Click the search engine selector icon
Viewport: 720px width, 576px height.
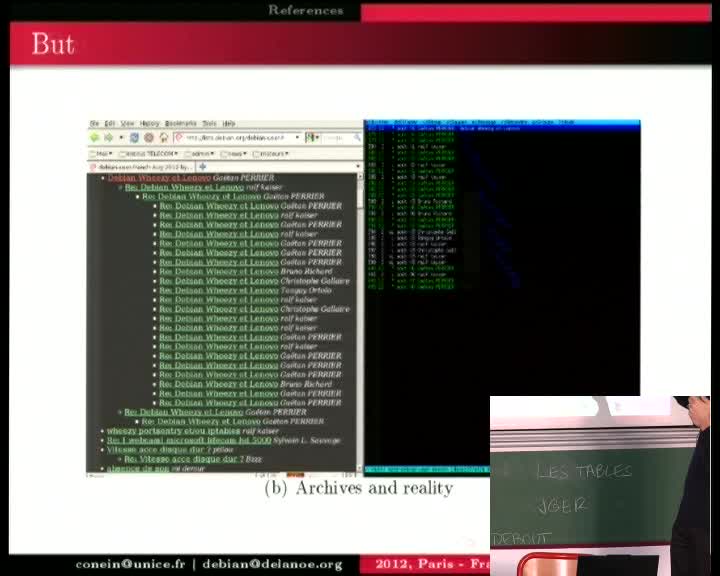tap(312, 137)
